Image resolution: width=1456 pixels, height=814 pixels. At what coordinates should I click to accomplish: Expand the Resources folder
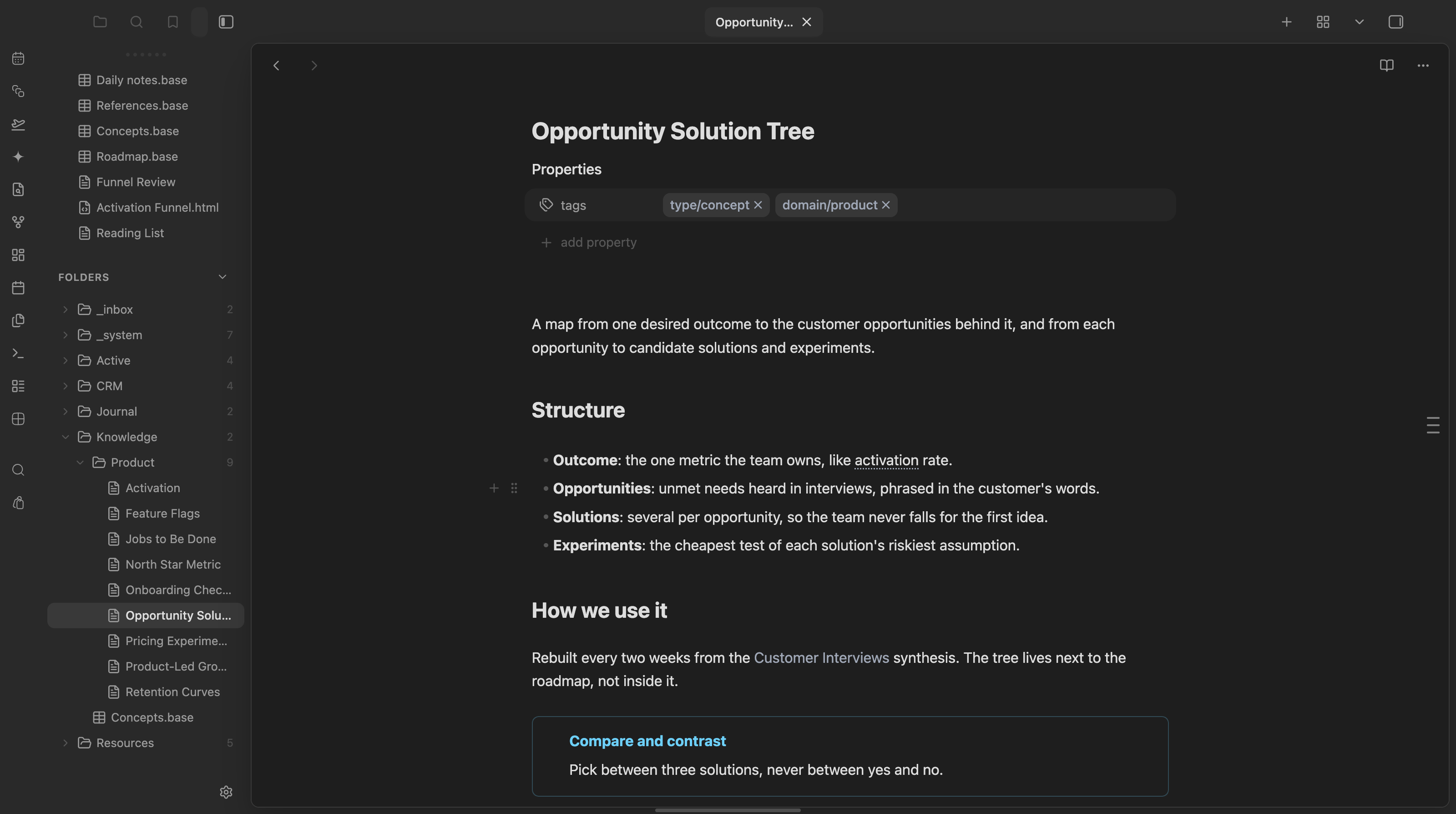65,743
